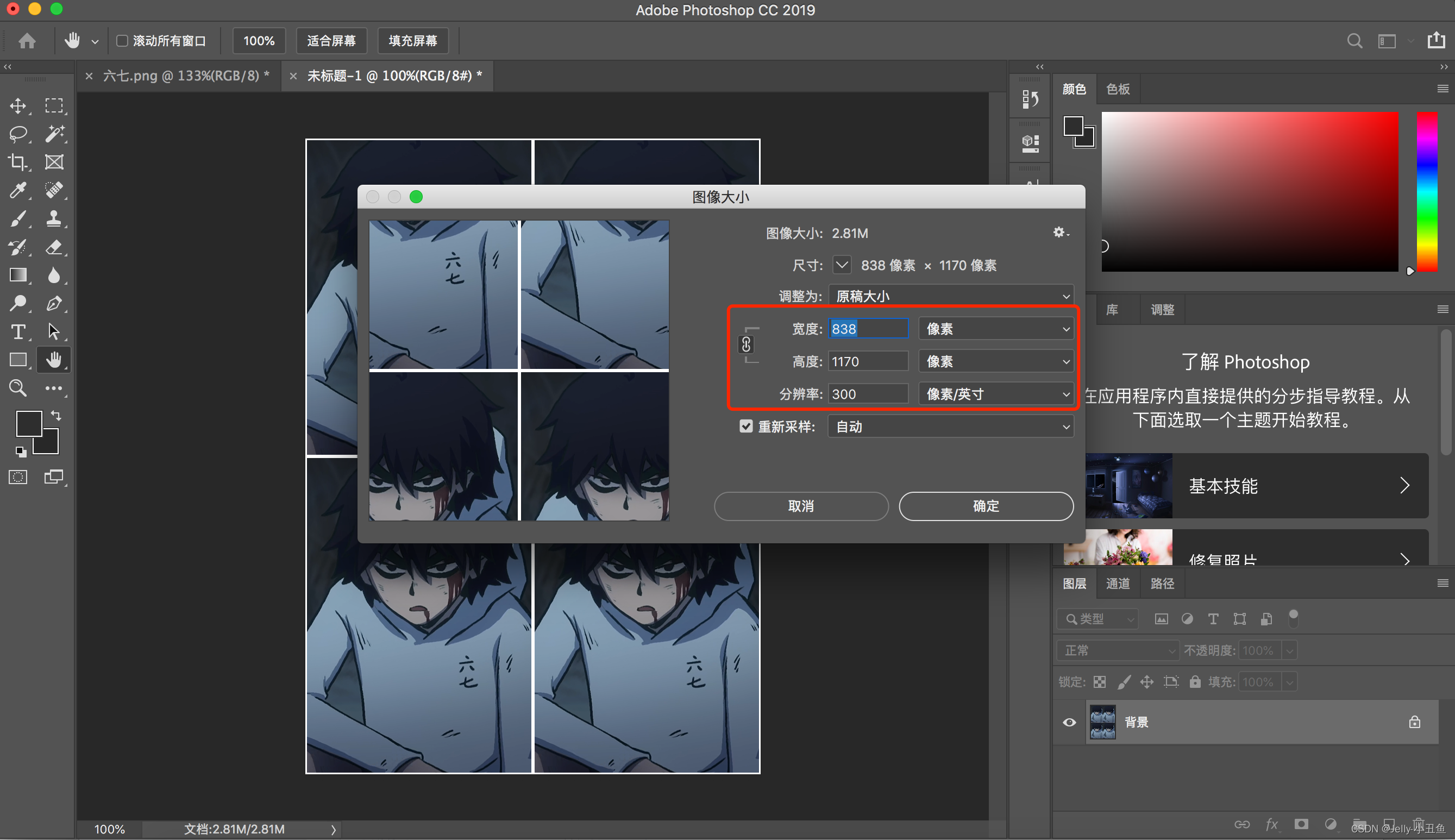Screen dimensions: 1455x840
Task: Select the Eyedropper tool
Action: (18, 190)
